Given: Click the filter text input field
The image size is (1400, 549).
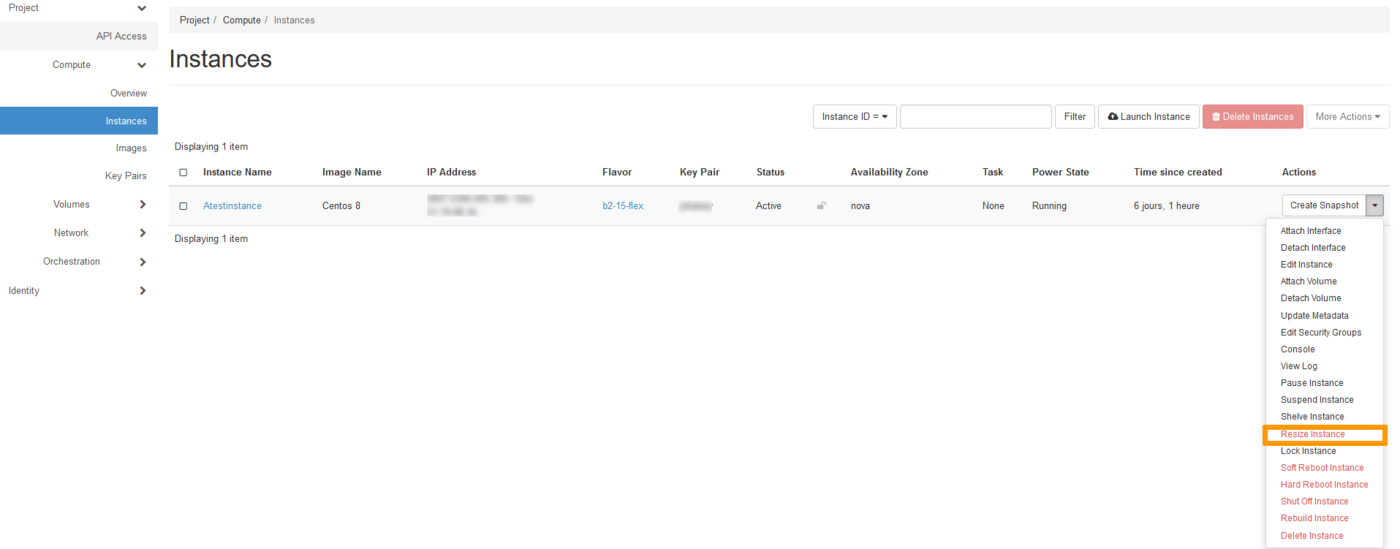Looking at the screenshot, I should pyautogui.click(x=975, y=117).
